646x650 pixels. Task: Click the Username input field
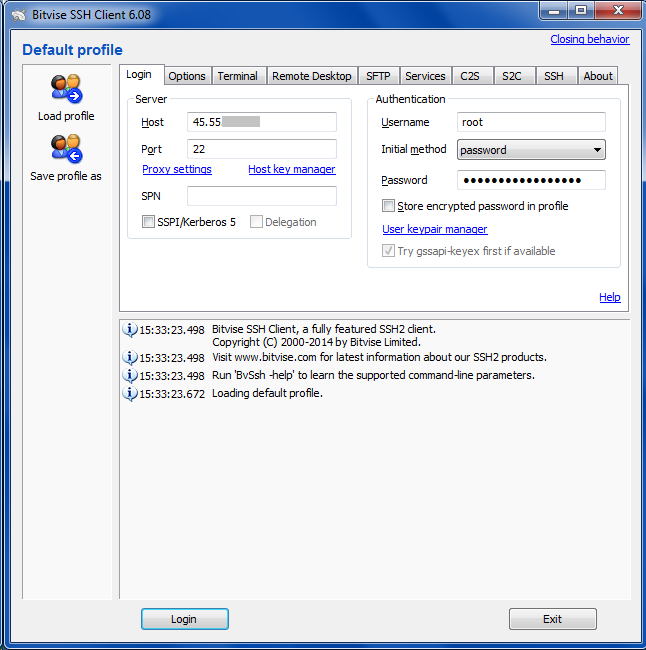point(531,122)
